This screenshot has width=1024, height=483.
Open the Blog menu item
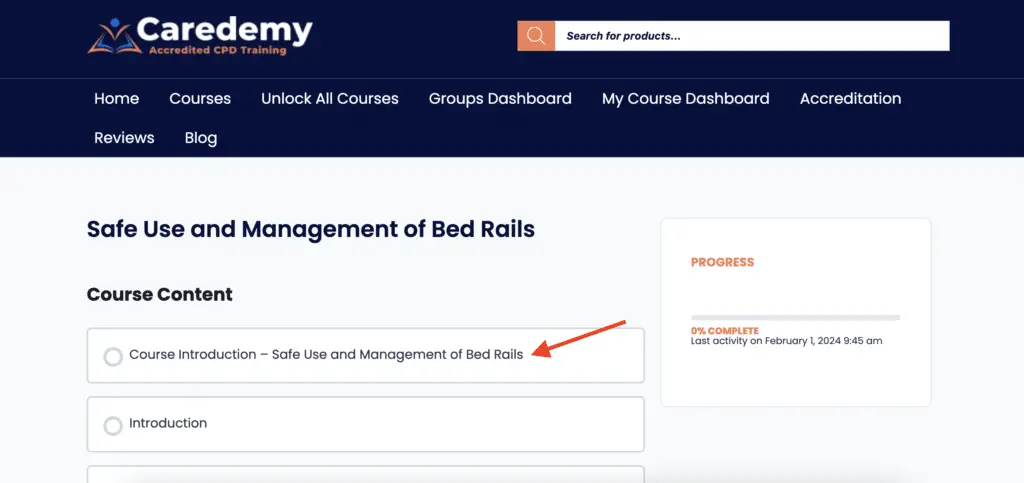coord(201,138)
